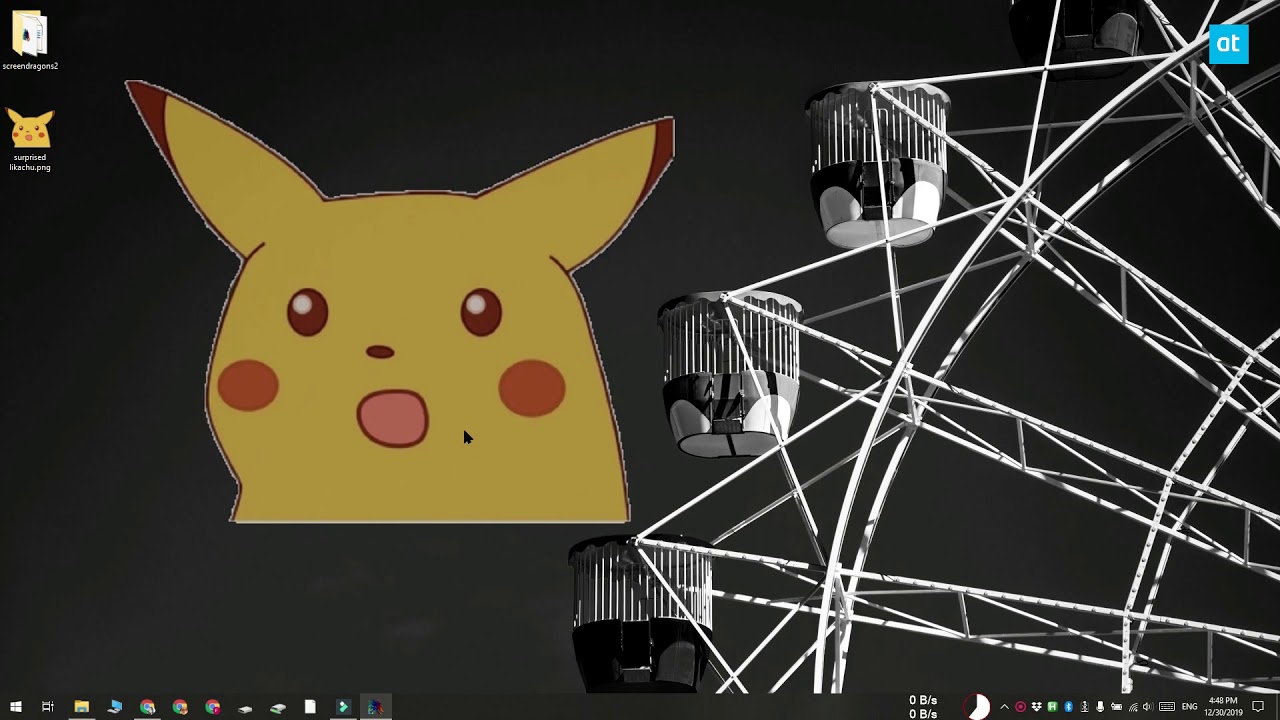Open the gray drive icon in taskbar

245,707
